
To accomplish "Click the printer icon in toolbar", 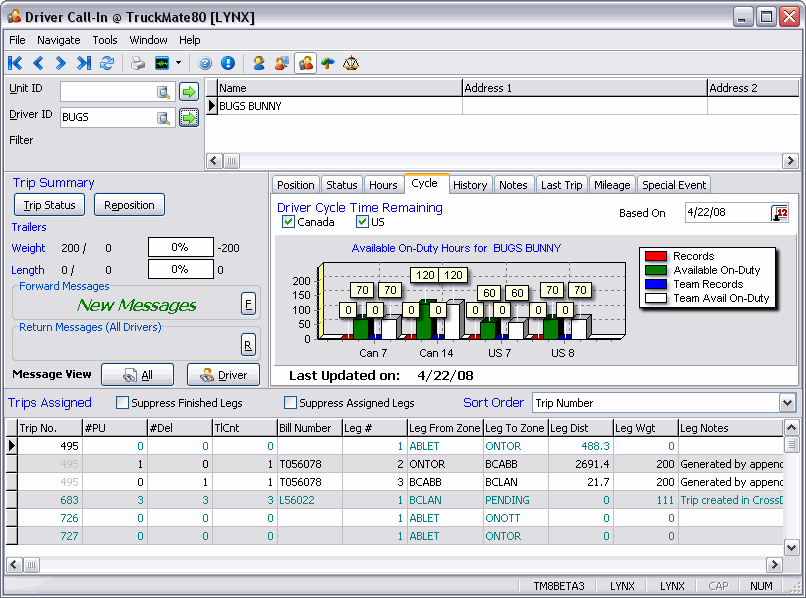I will point(137,63).
